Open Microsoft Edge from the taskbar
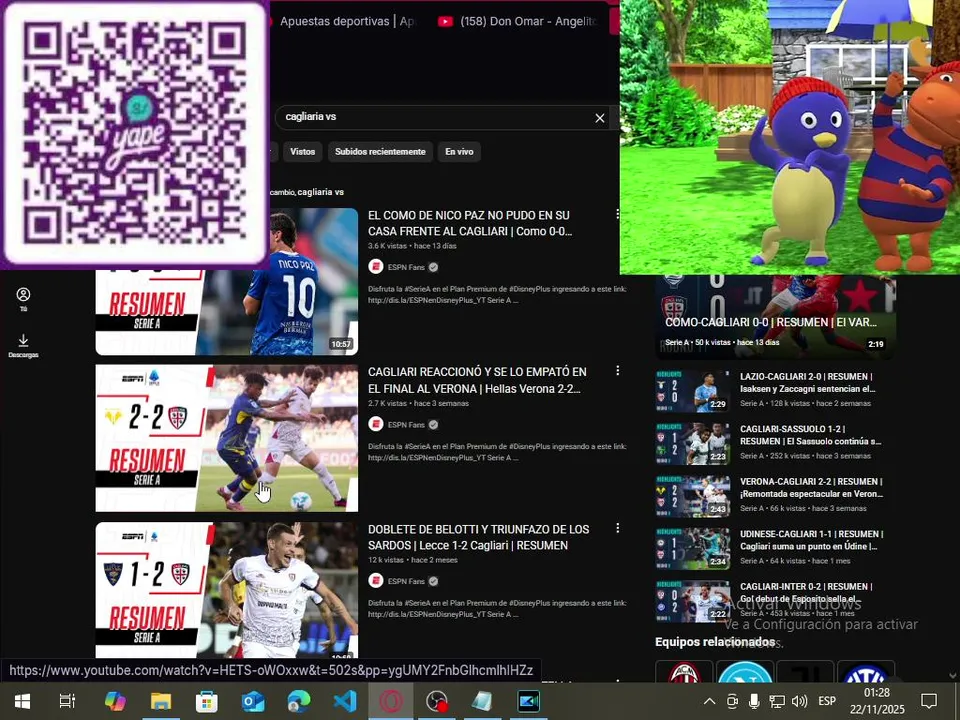 pos(299,701)
